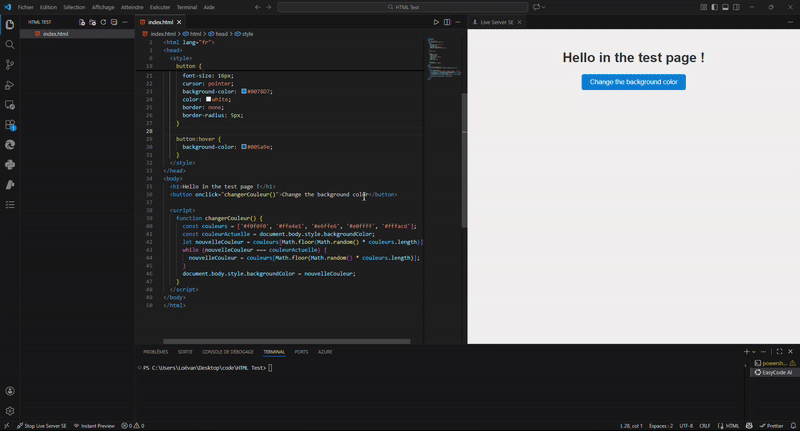Open the Run and Debug view

10,85
